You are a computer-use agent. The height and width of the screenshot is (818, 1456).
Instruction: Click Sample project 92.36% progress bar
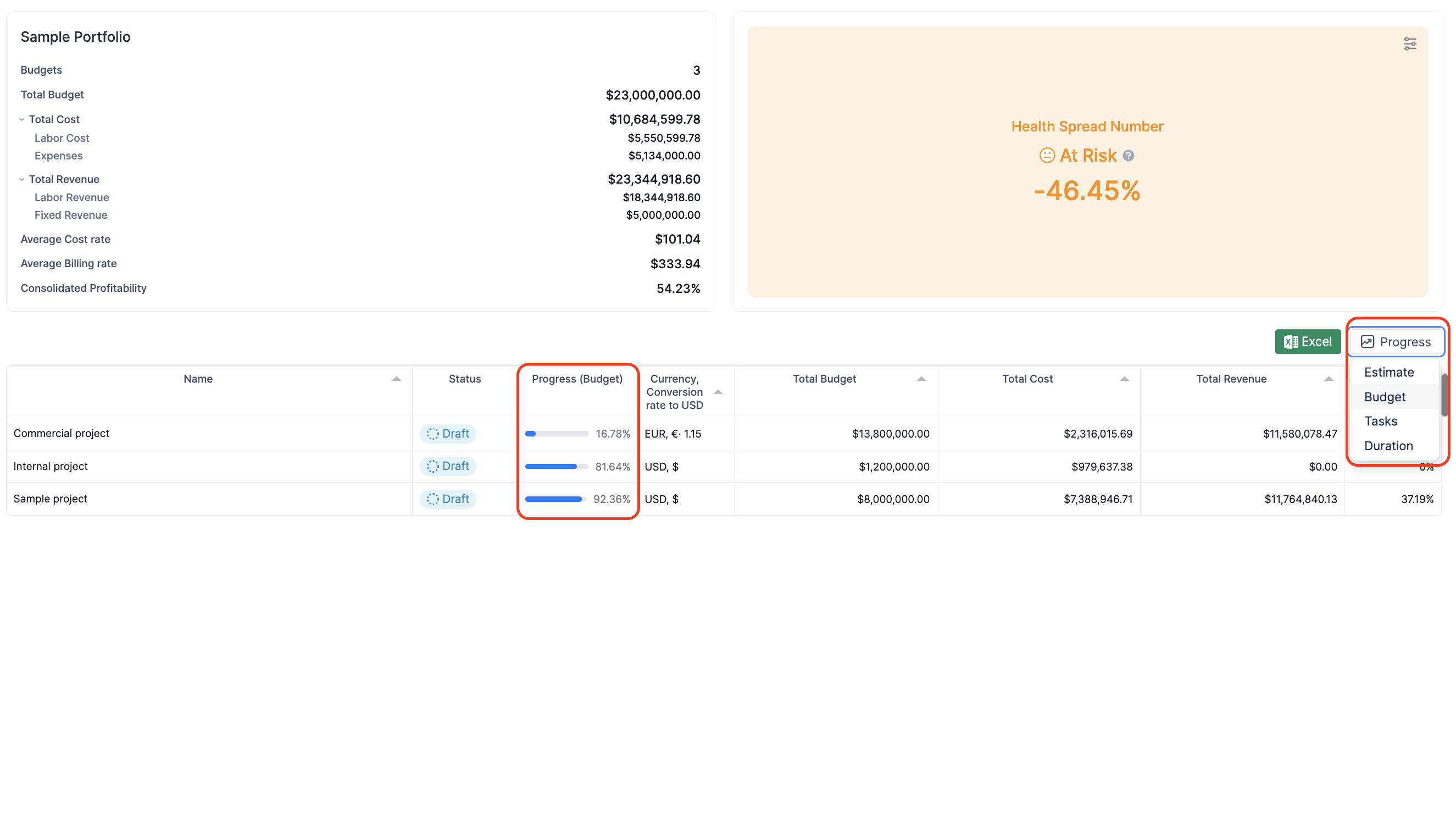pyautogui.click(x=555, y=499)
